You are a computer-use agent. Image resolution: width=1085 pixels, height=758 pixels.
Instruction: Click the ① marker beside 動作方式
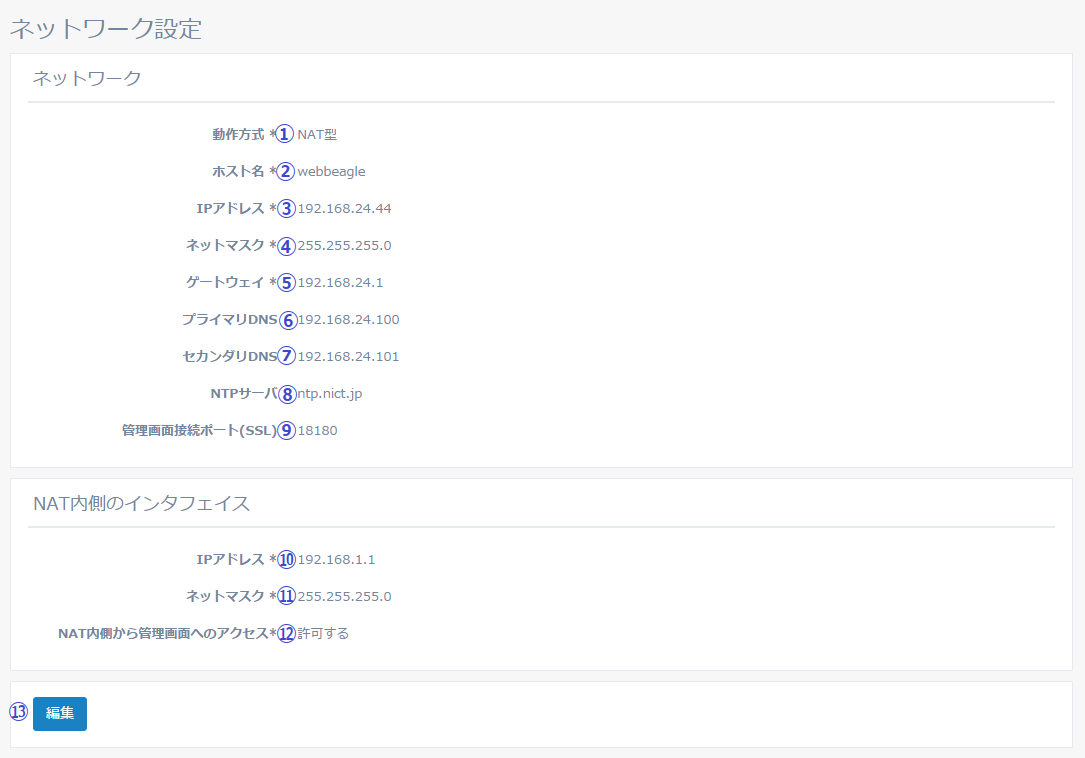(286, 133)
